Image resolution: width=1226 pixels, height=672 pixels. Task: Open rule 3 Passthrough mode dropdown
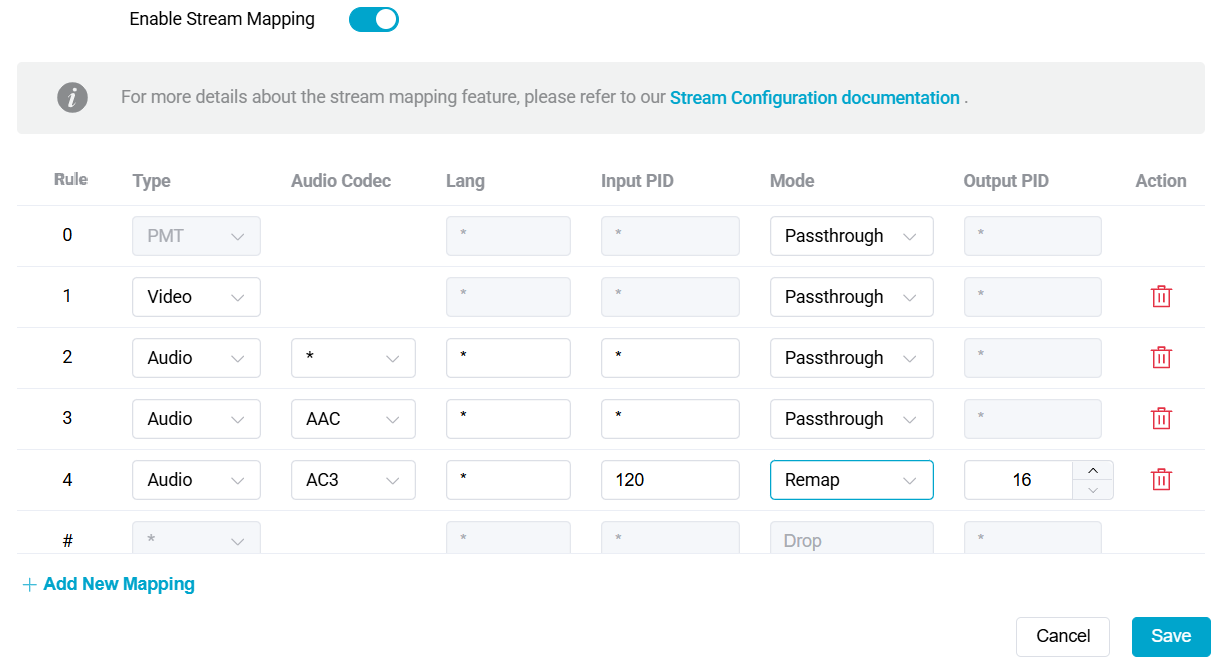851,419
